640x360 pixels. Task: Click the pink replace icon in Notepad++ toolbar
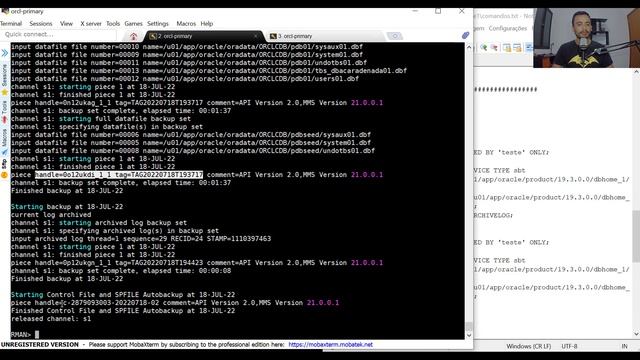tap(494, 48)
